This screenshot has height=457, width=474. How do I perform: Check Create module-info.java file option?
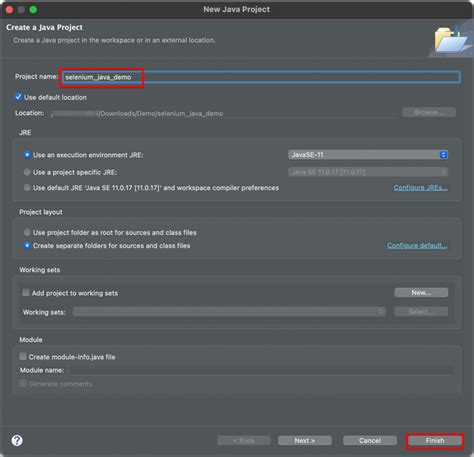coord(23,356)
